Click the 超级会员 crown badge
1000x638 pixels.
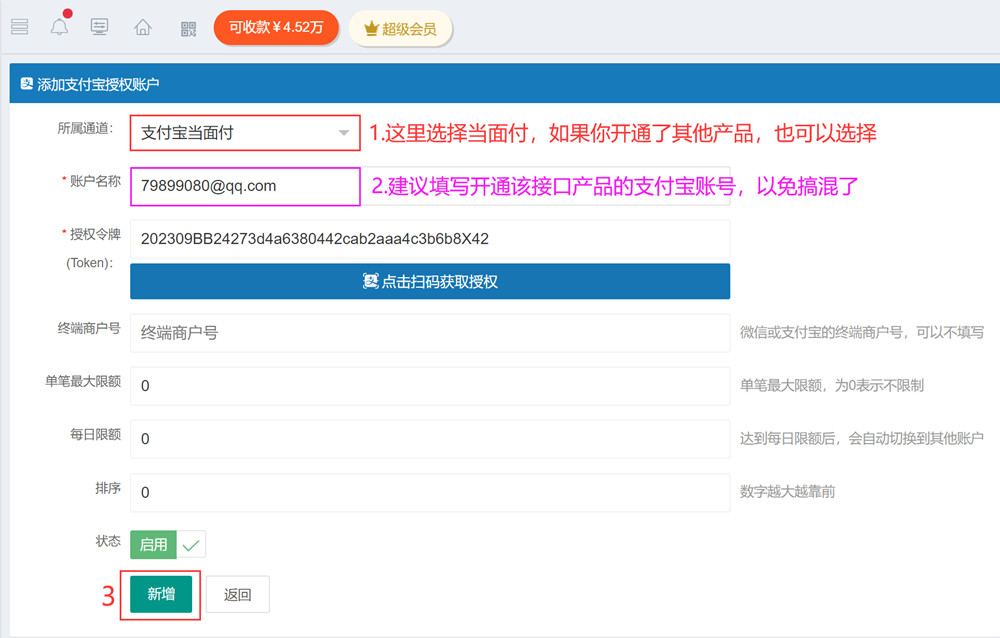(x=400, y=29)
